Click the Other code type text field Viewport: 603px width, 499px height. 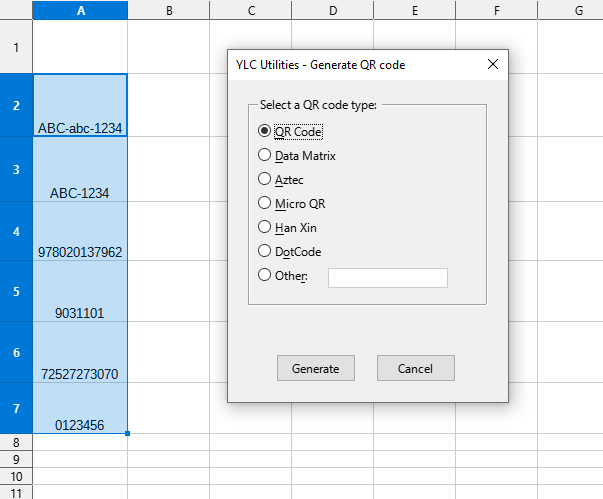click(x=387, y=278)
